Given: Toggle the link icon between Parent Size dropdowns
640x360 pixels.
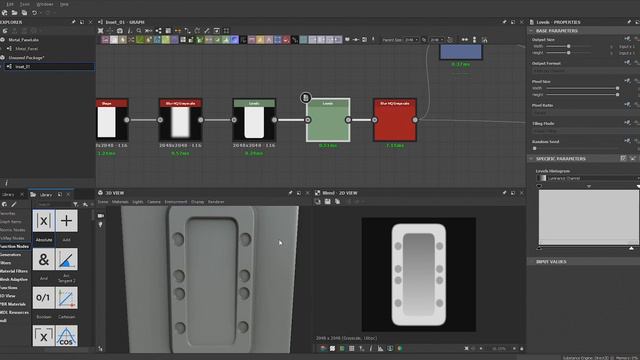Looking at the screenshot, I should [424, 40].
